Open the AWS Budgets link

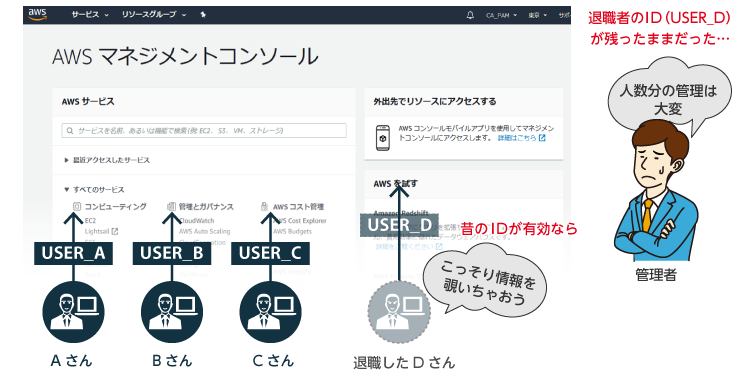[292, 231]
